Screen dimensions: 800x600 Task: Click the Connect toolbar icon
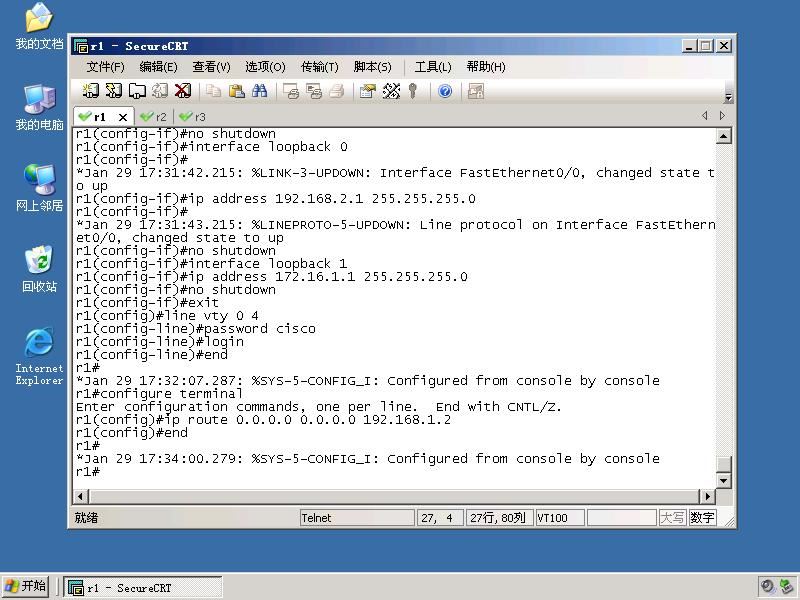coord(90,91)
